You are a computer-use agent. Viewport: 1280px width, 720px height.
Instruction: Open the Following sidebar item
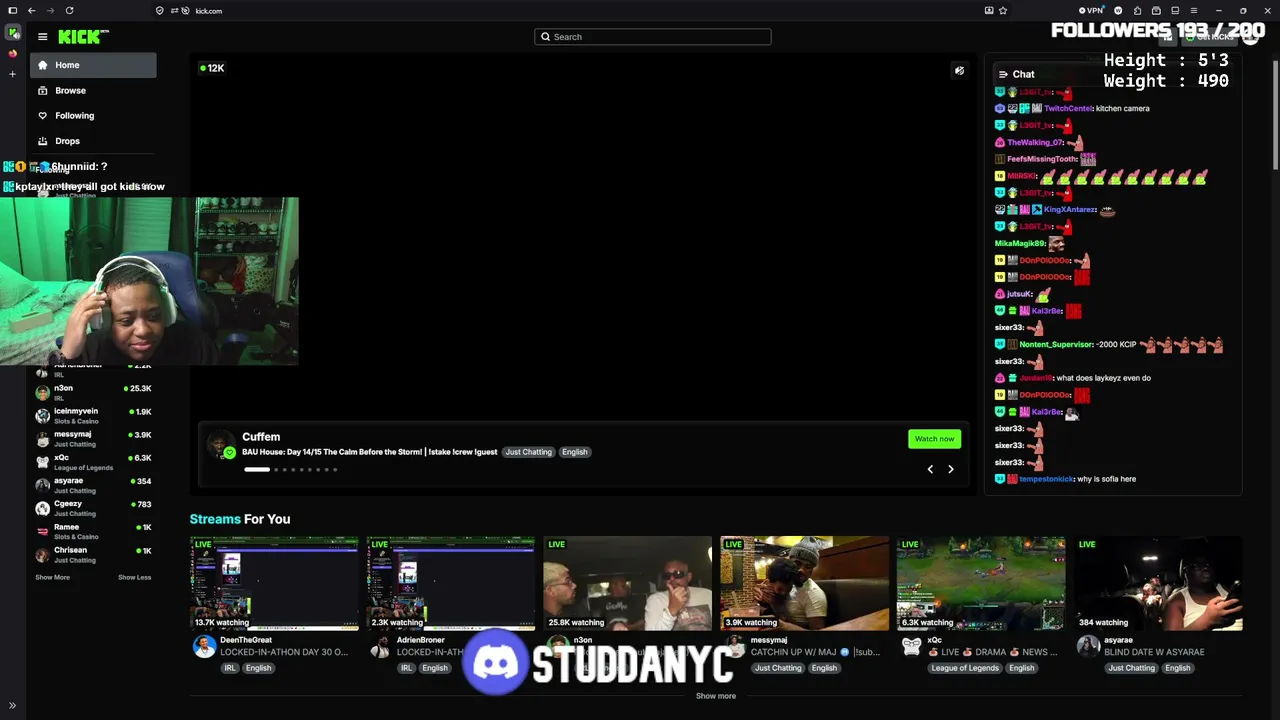point(93,115)
